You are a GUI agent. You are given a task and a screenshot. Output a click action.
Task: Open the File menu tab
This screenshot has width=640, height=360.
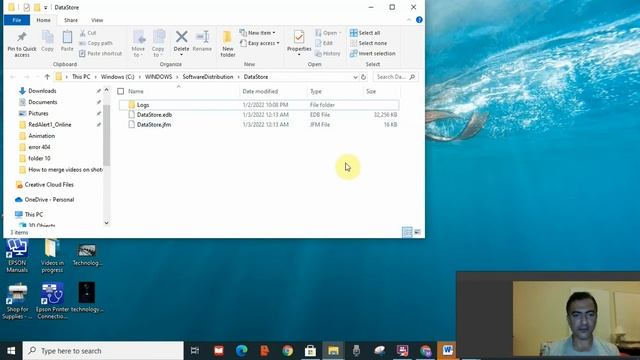[17, 20]
